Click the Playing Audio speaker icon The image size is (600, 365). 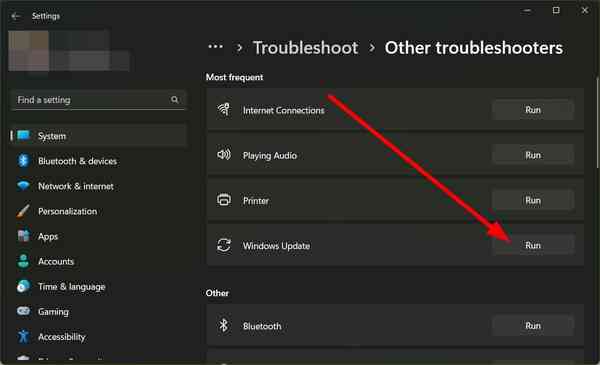(224, 155)
